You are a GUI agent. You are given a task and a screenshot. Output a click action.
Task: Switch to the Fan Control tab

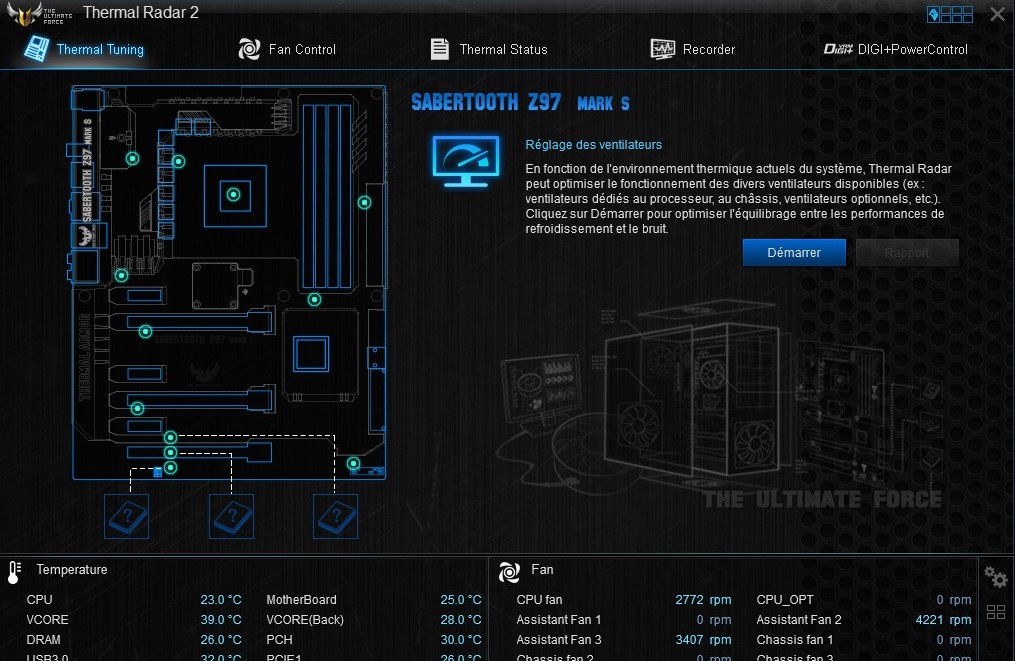pos(287,49)
